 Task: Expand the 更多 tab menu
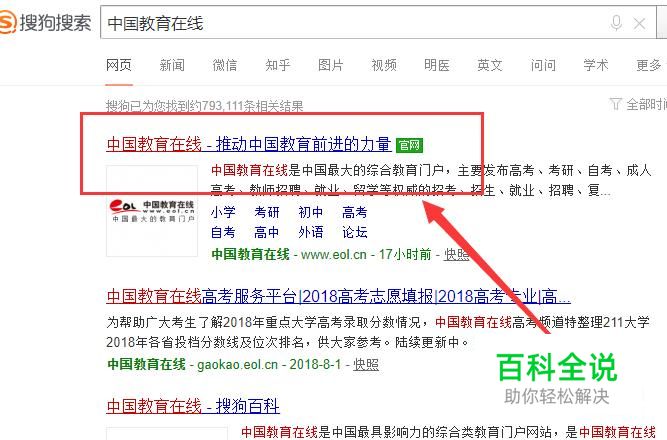649,65
